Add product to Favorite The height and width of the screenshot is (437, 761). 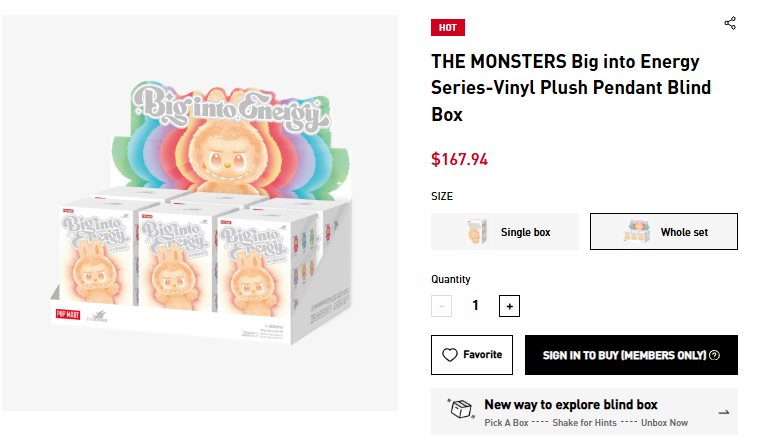pyautogui.click(x=472, y=355)
